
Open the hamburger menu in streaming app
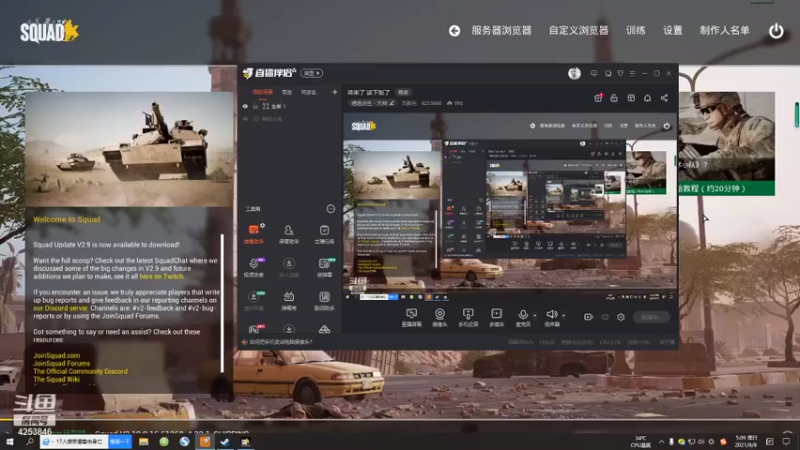(632, 73)
